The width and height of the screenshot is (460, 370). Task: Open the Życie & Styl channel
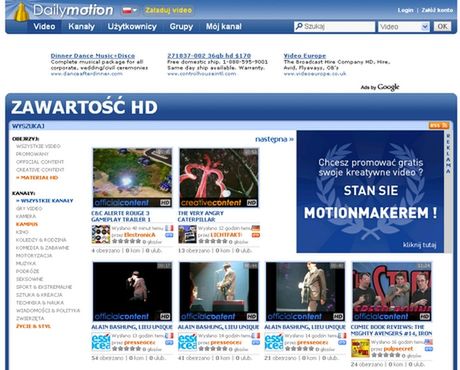[33, 326]
